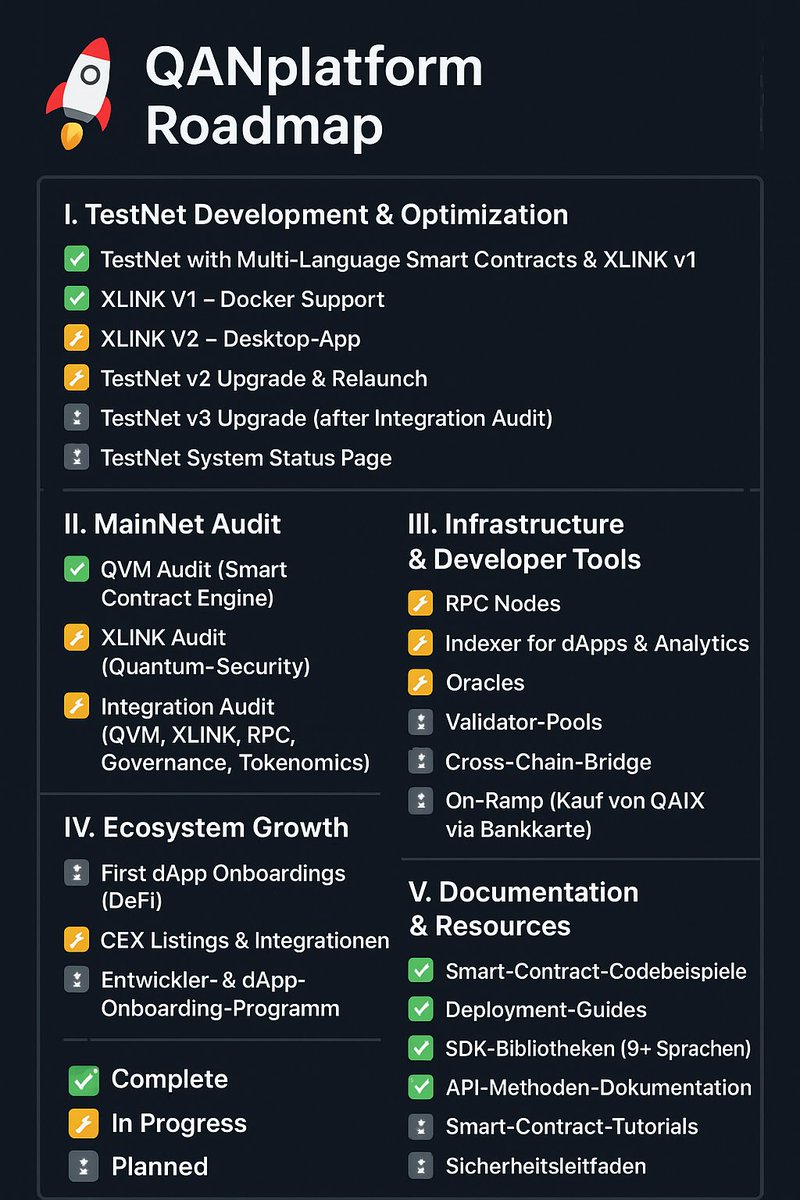Click orange icon beside Integration Audit
This screenshot has width=800, height=1200.
tap(76, 706)
